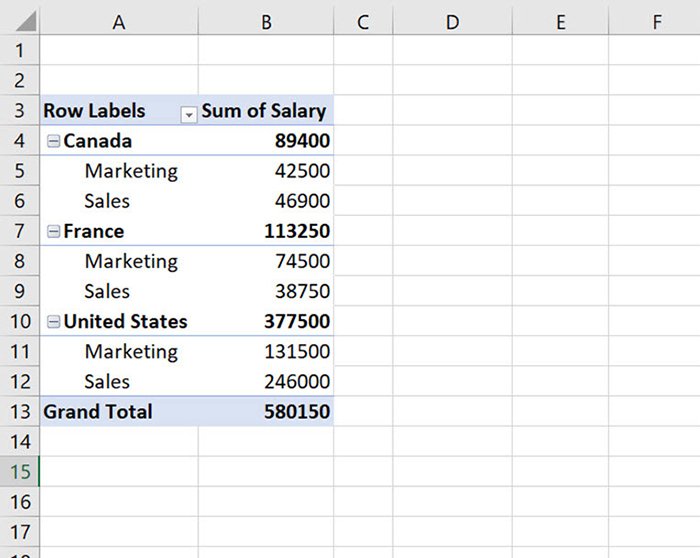Select United States Sales value 246000
Image resolution: width=700 pixels, height=558 pixels.
pos(297,382)
